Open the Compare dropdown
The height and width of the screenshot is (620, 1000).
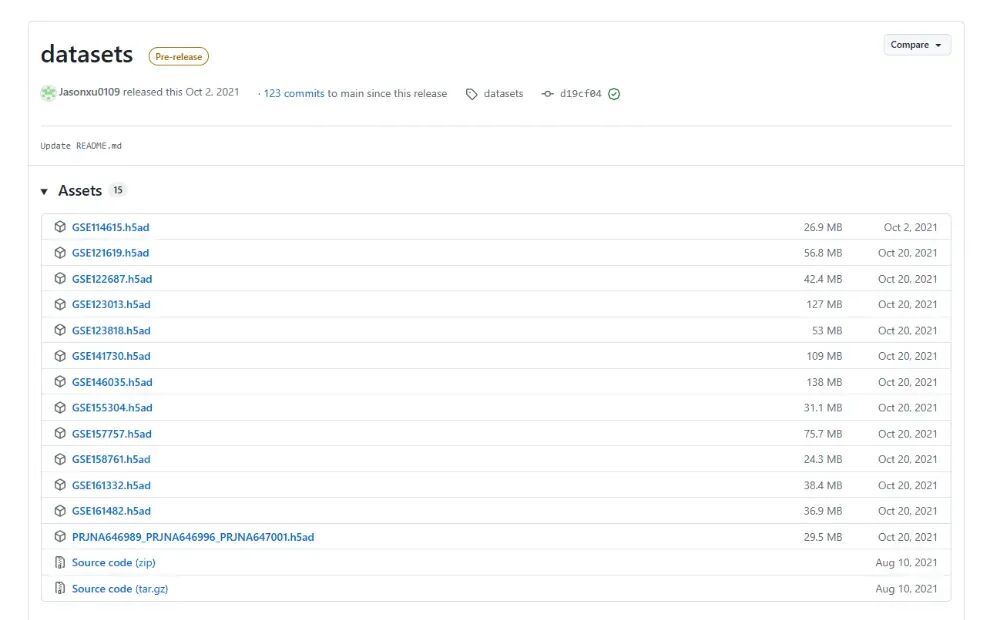[x=916, y=45]
